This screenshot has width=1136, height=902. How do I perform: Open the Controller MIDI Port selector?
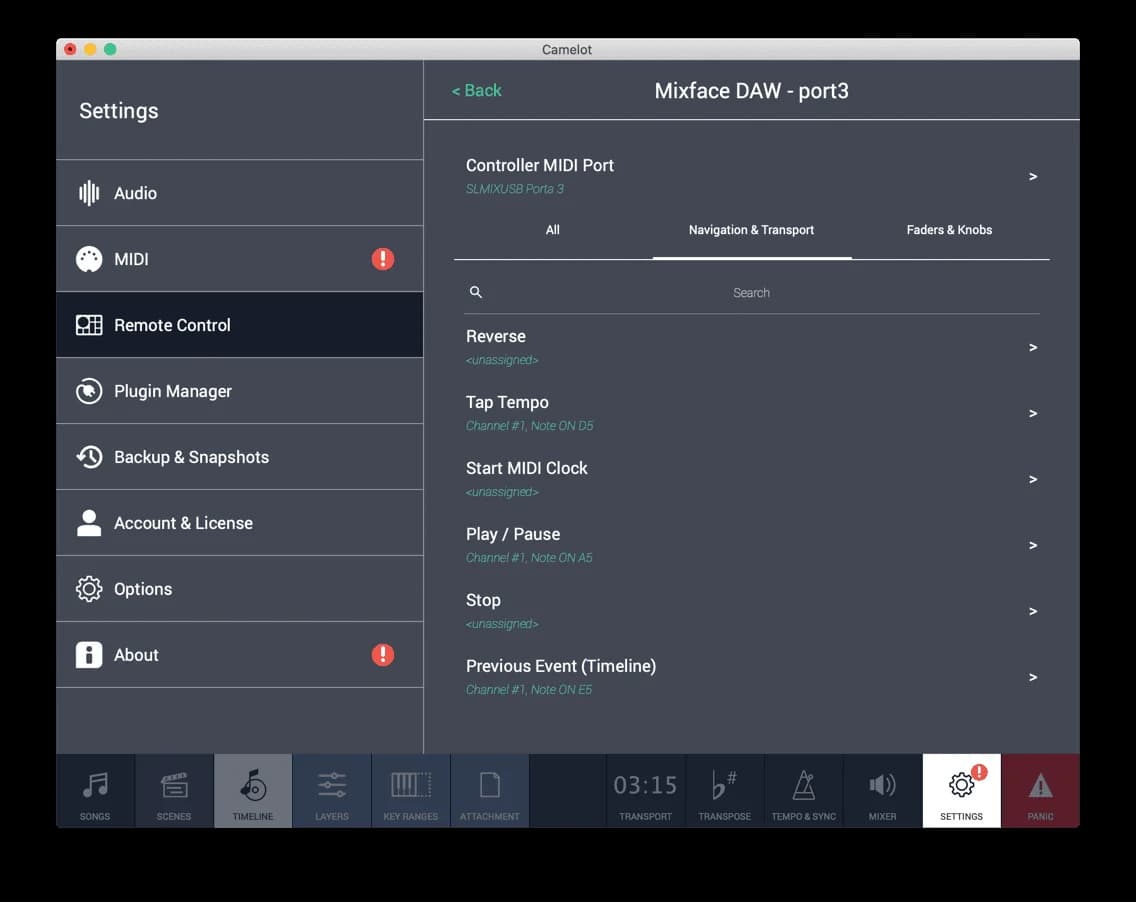[x=751, y=176]
